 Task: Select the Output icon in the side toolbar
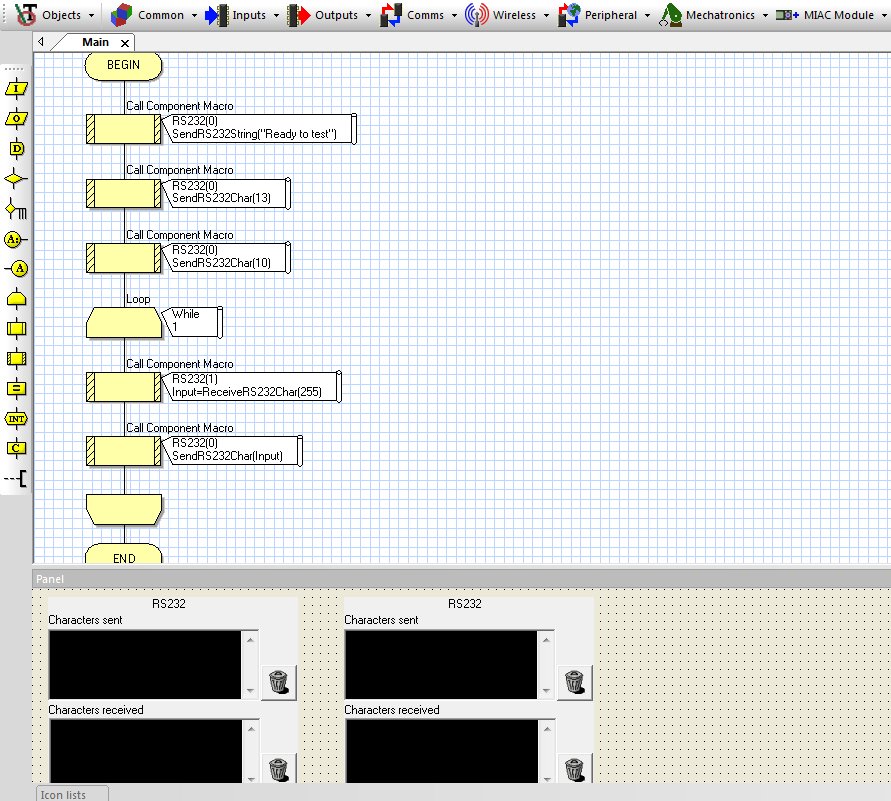click(x=16, y=119)
